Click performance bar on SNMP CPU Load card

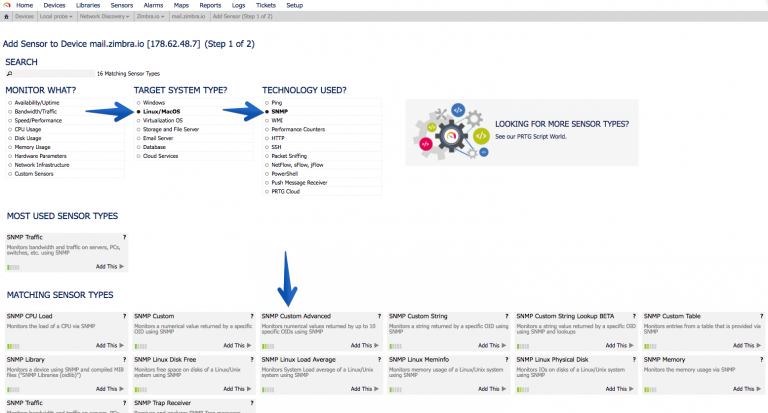point(13,346)
